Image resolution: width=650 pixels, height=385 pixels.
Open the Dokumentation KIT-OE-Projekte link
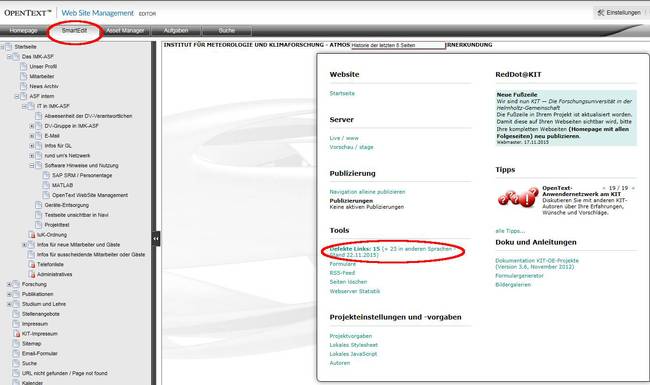[x=537, y=264]
